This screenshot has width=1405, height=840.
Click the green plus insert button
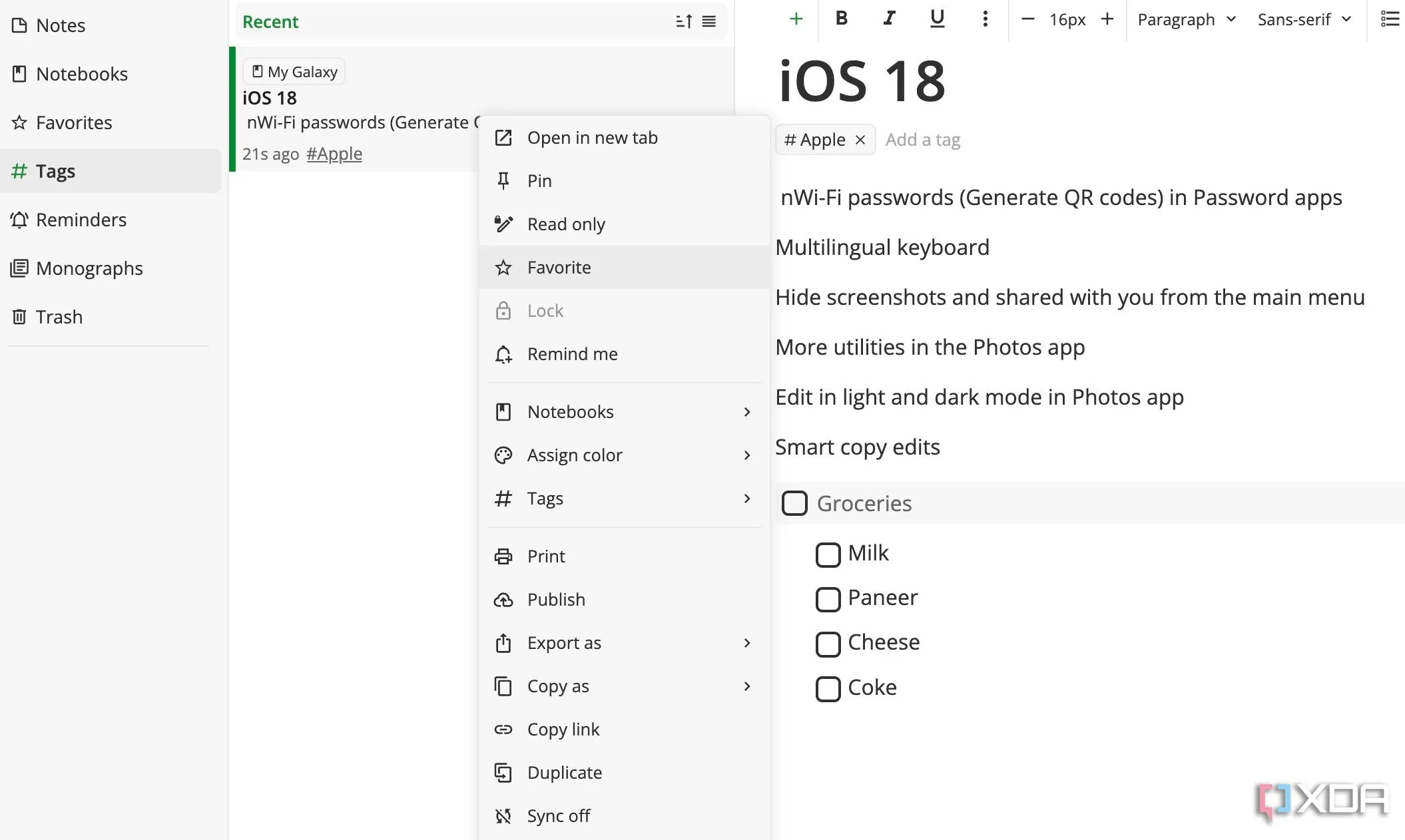796,19
